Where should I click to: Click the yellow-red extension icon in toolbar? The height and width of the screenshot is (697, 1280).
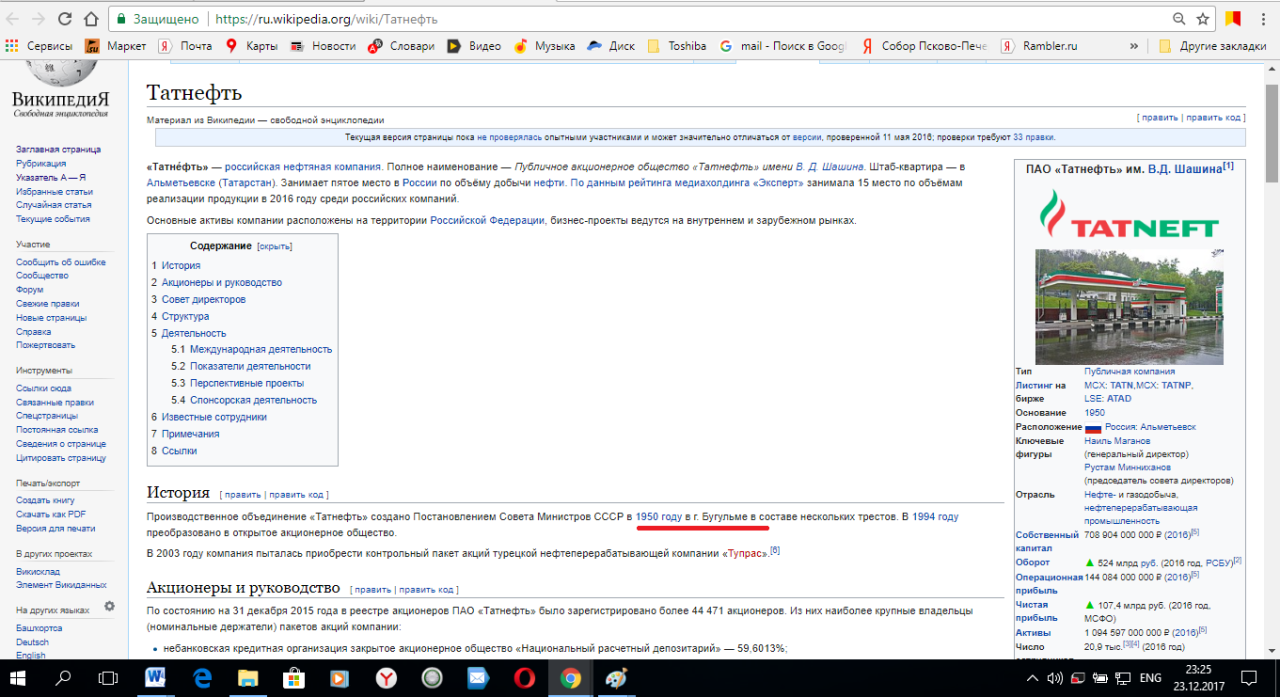(1235, 19)
